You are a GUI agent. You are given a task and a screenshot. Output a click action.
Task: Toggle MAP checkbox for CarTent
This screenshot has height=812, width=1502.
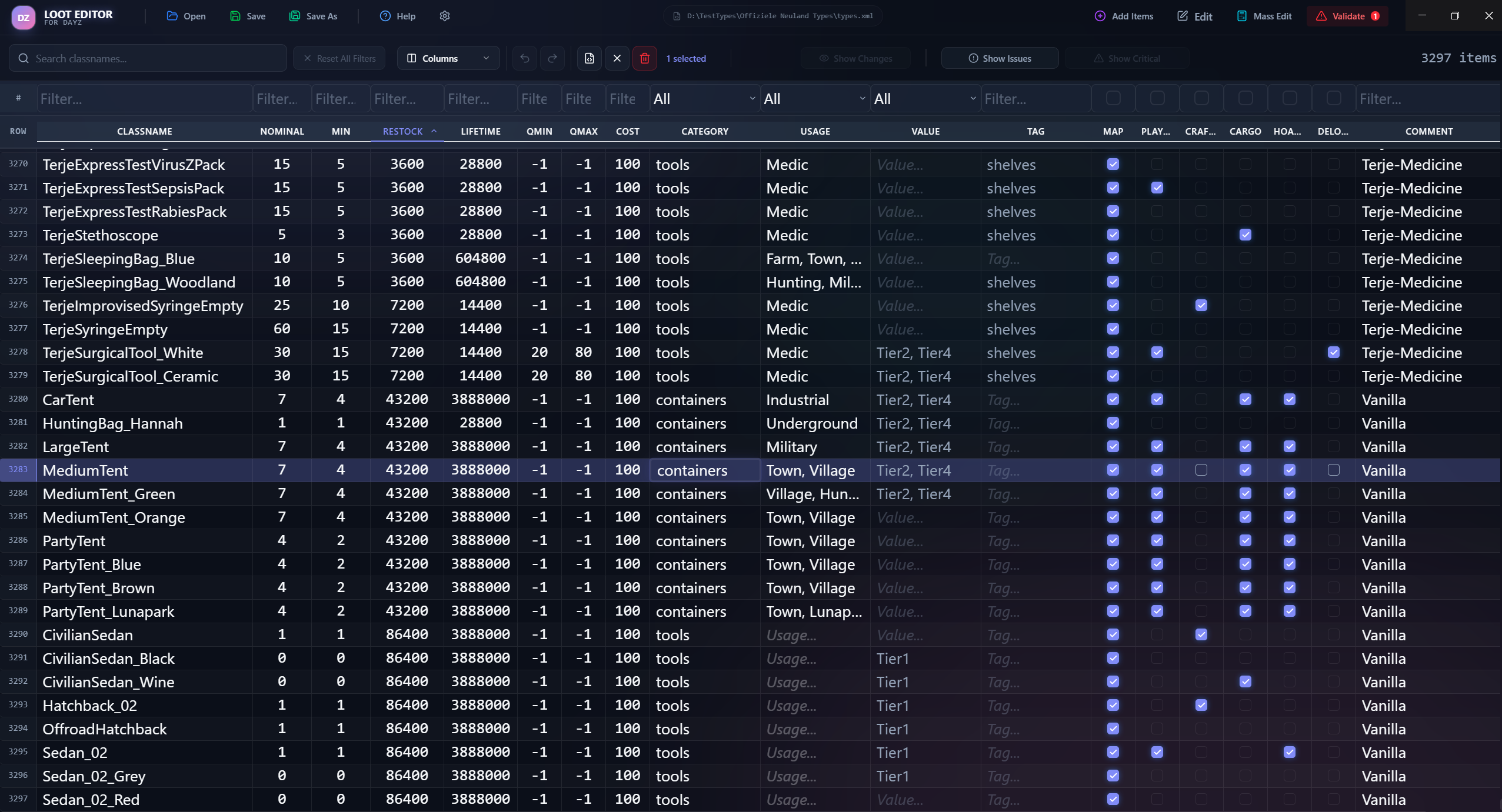1113,399
